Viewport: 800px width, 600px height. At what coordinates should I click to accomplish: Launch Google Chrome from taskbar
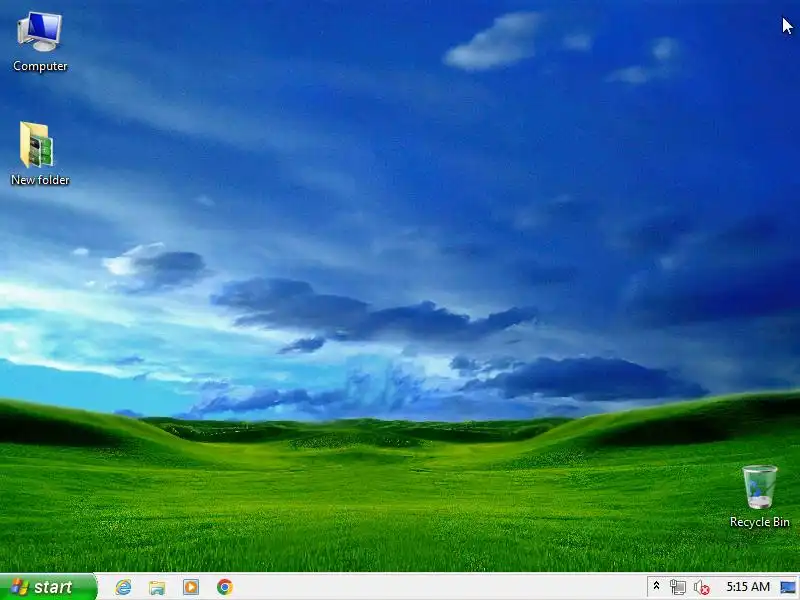224,587
